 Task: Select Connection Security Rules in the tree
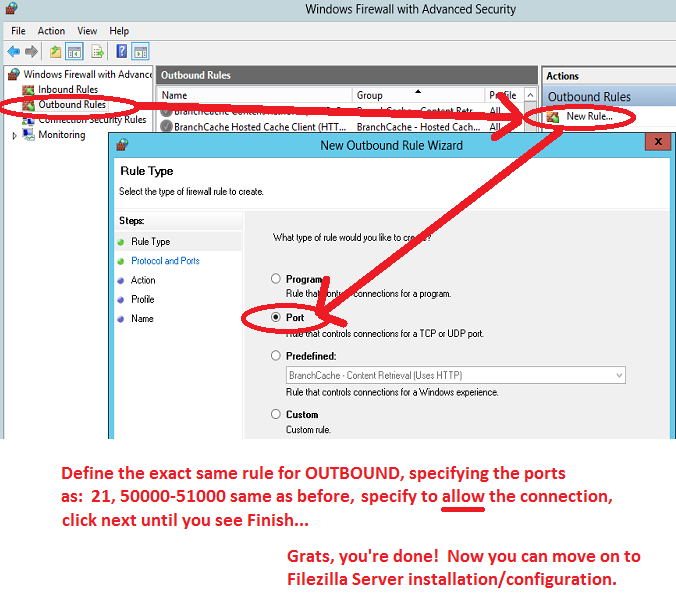point(92,119)
